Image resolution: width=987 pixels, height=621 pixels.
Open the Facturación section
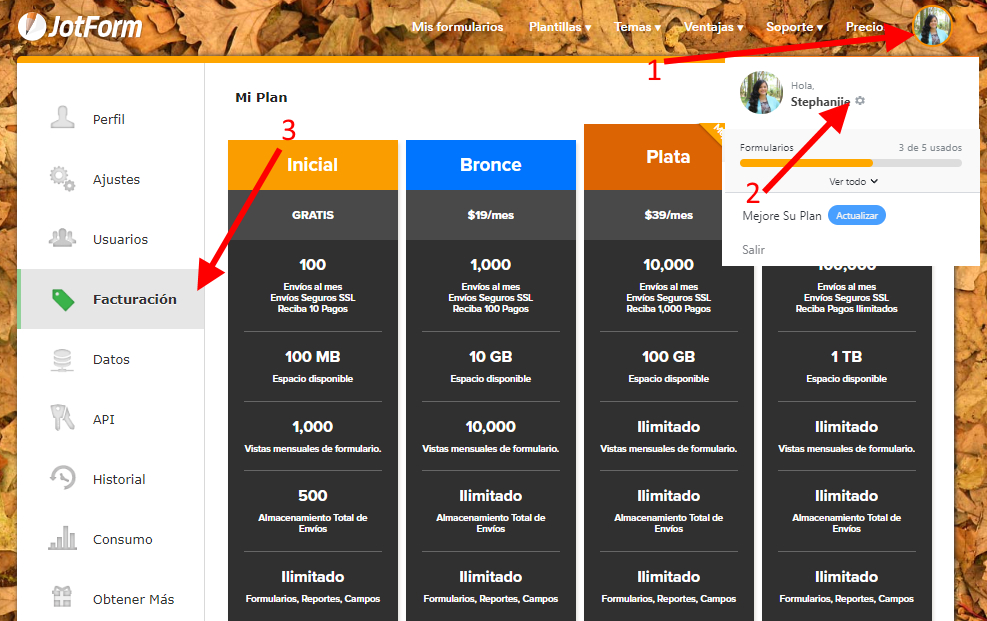point(111,299)
